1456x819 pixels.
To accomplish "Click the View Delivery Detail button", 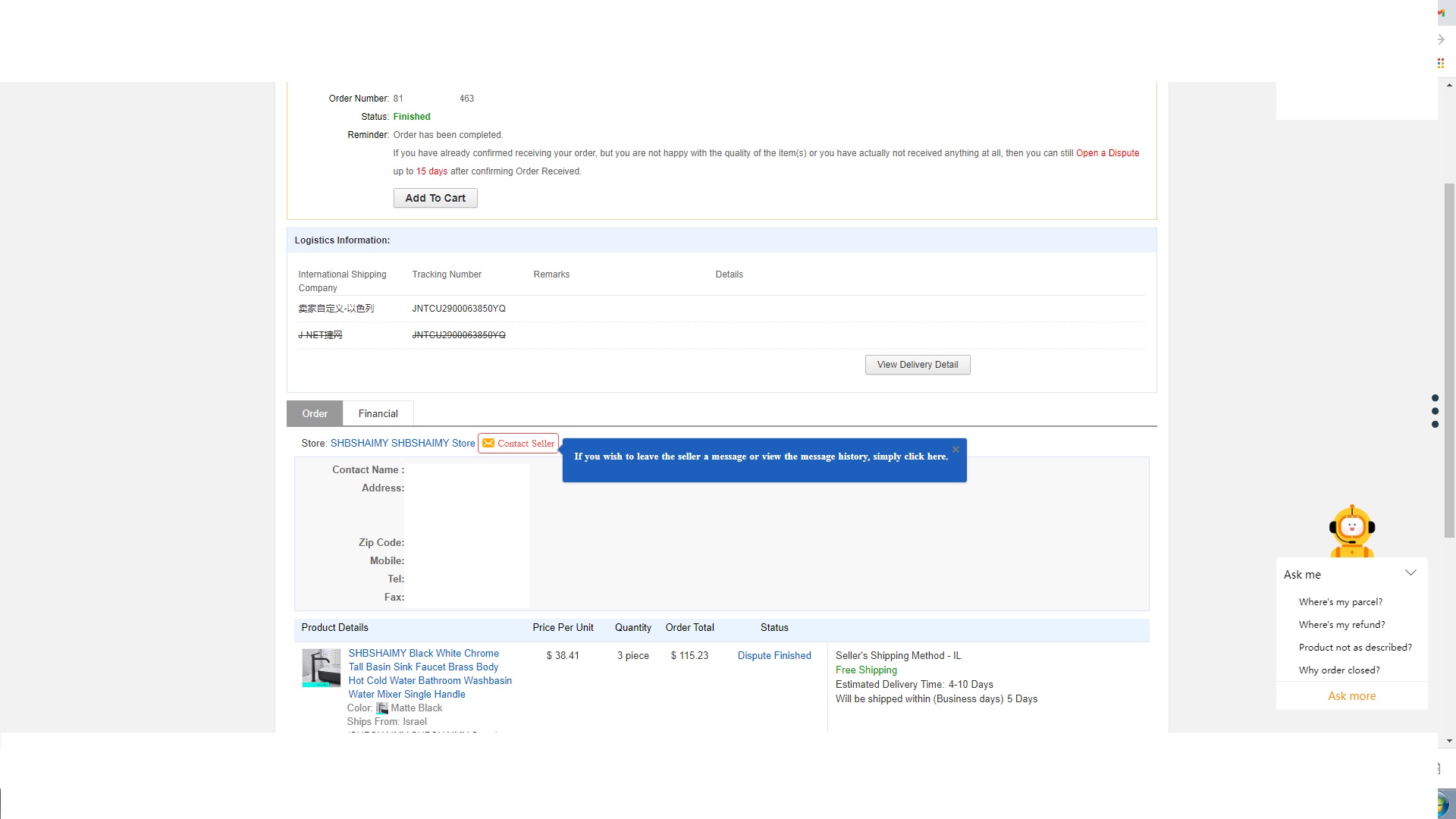I will tap(918, 365).
